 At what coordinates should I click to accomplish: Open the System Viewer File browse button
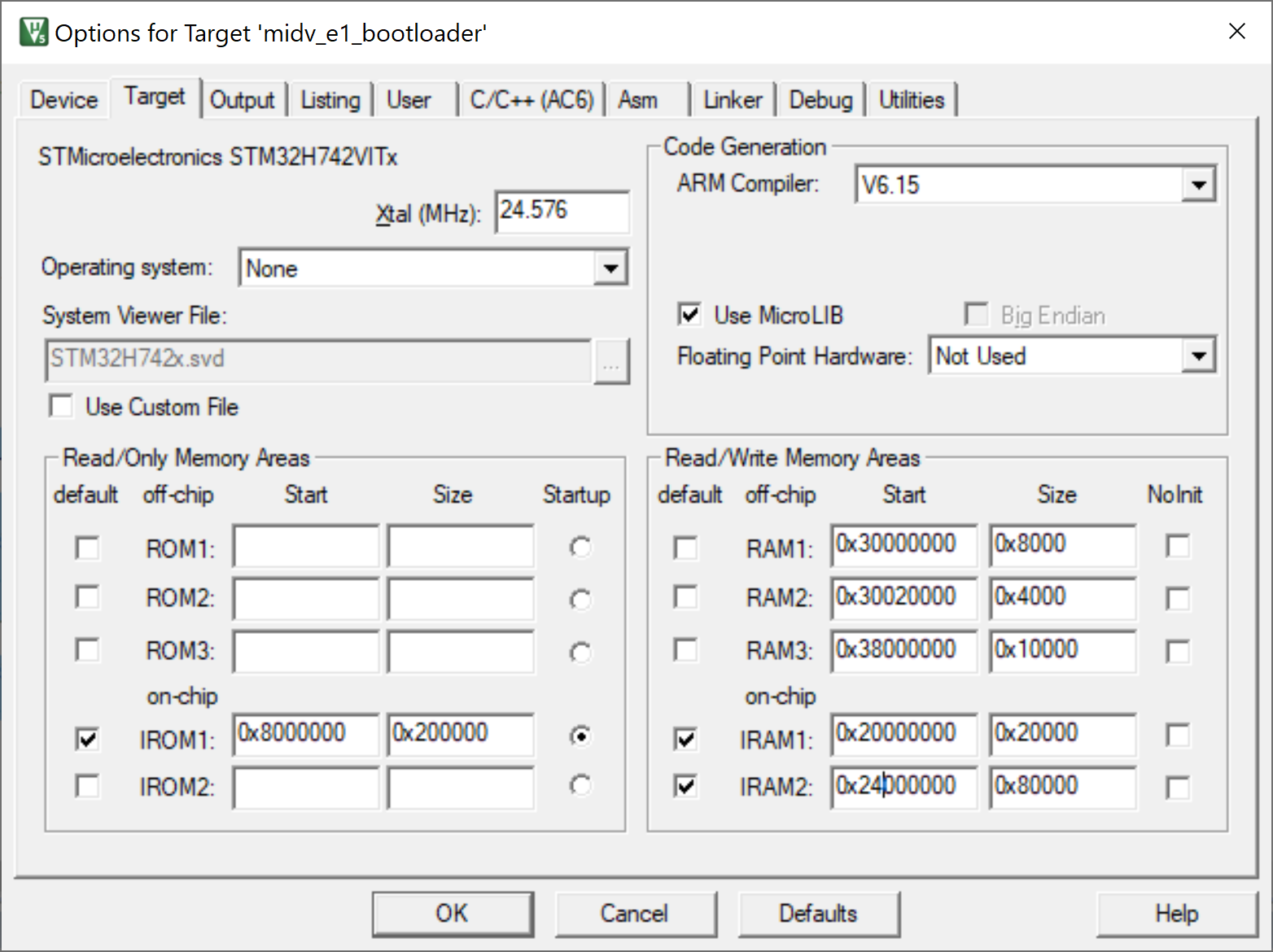click(x=612, y=360)
